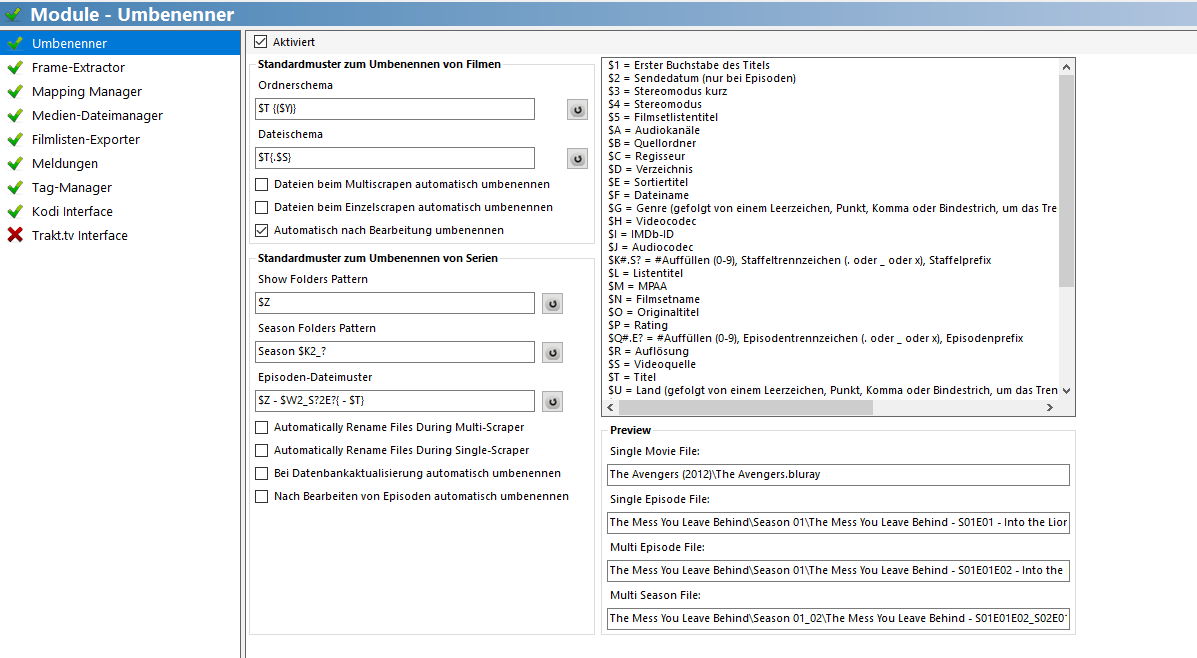
Task: Click the green checkmark icon beside Frame-Extractor
Action: (x=15, y=67)
